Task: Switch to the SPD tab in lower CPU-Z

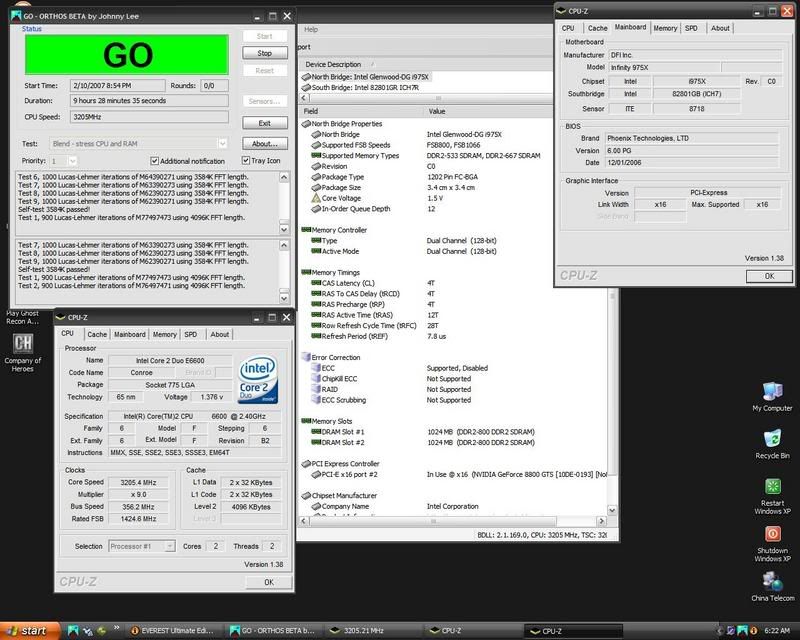Action: coord(190,334)
